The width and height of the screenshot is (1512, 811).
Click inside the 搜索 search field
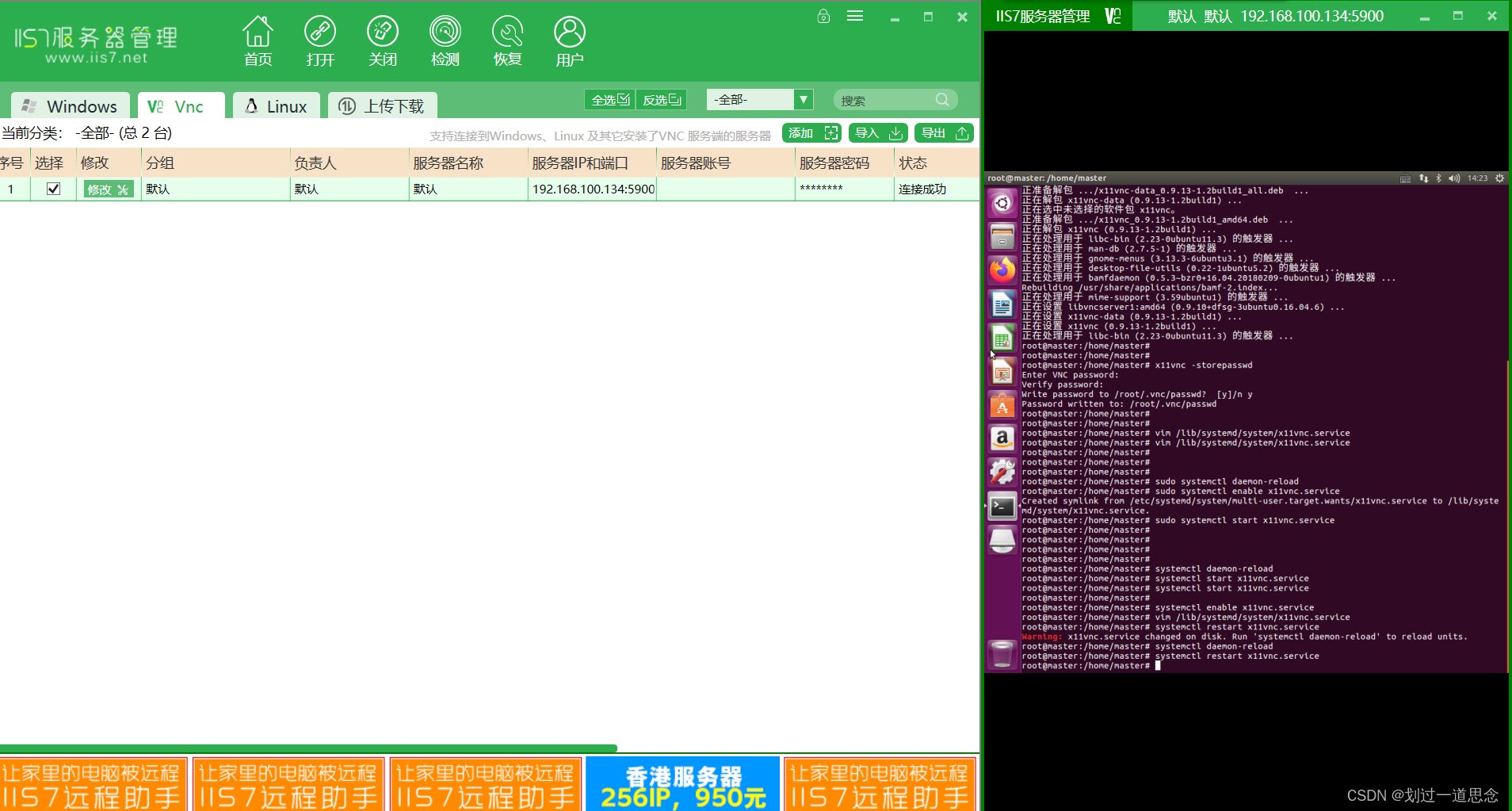click(888, 99)
